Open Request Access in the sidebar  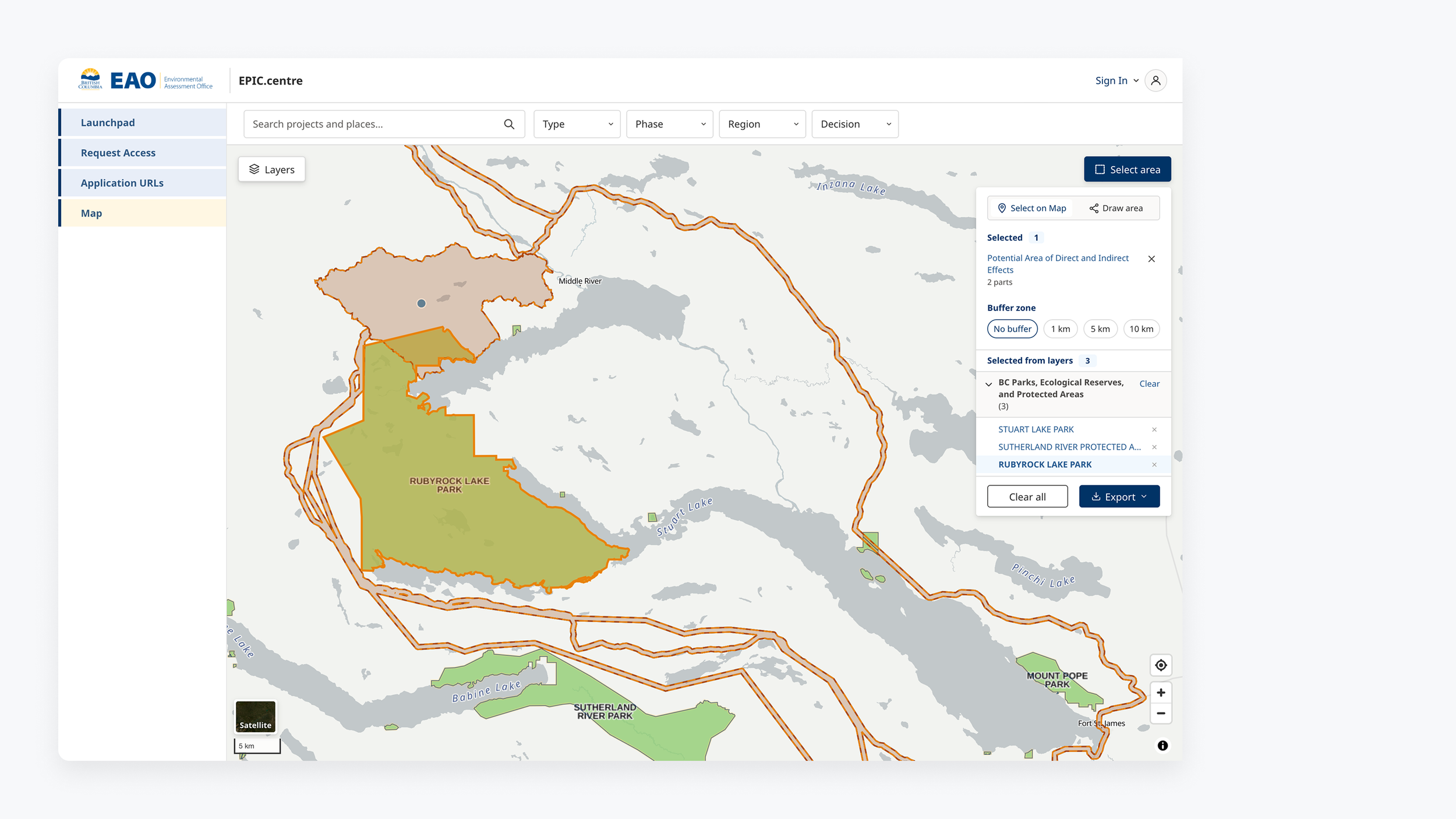(142, 153)
